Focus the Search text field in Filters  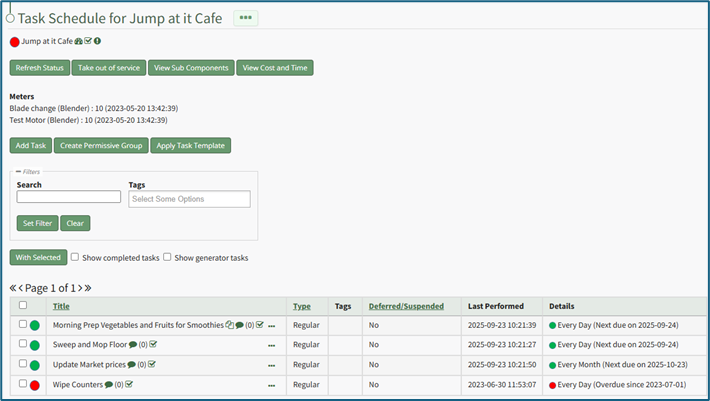pyautogui.click(x=68, y=198)
